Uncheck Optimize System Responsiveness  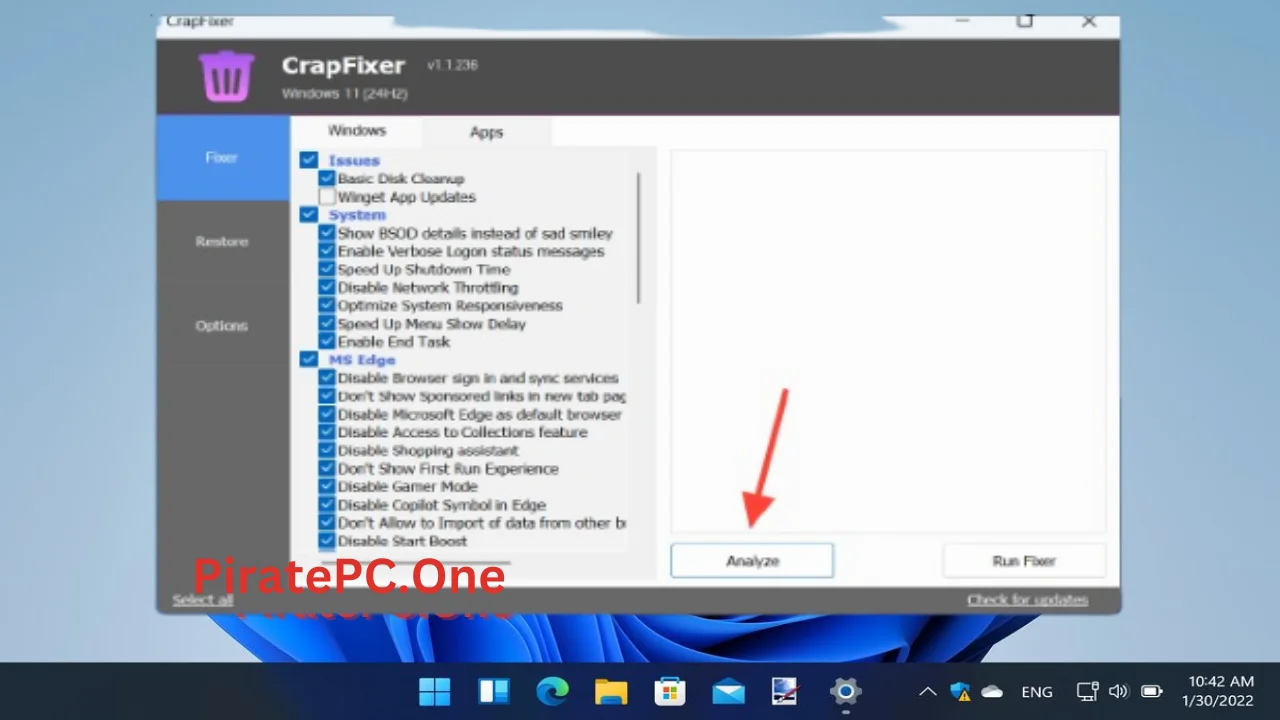click(x=327, y=305)
